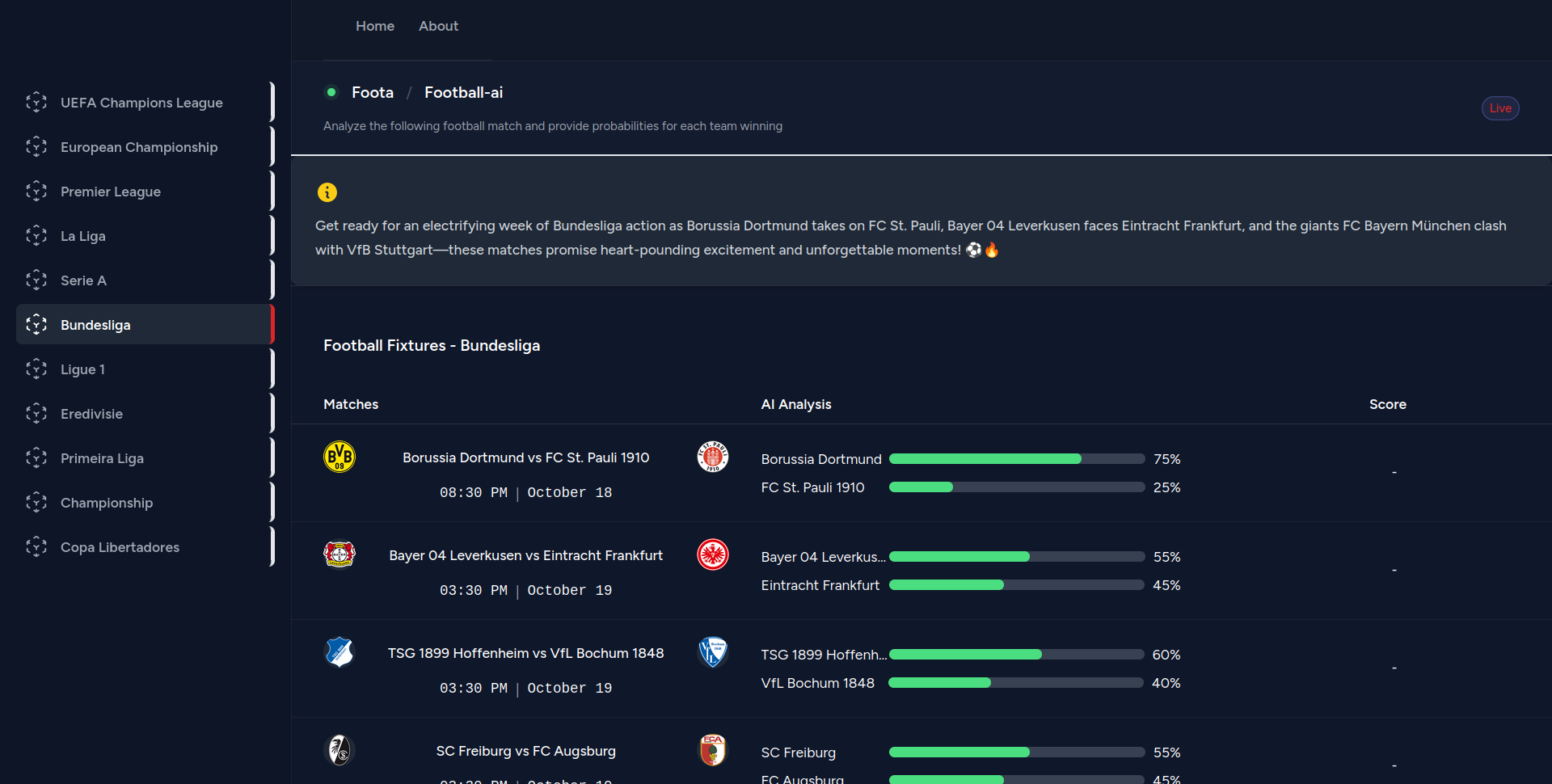Image resolution: width=1552 pixels, height=784 pixels.
Task: Select Premier League in sidebar
Action: point(145,191)
